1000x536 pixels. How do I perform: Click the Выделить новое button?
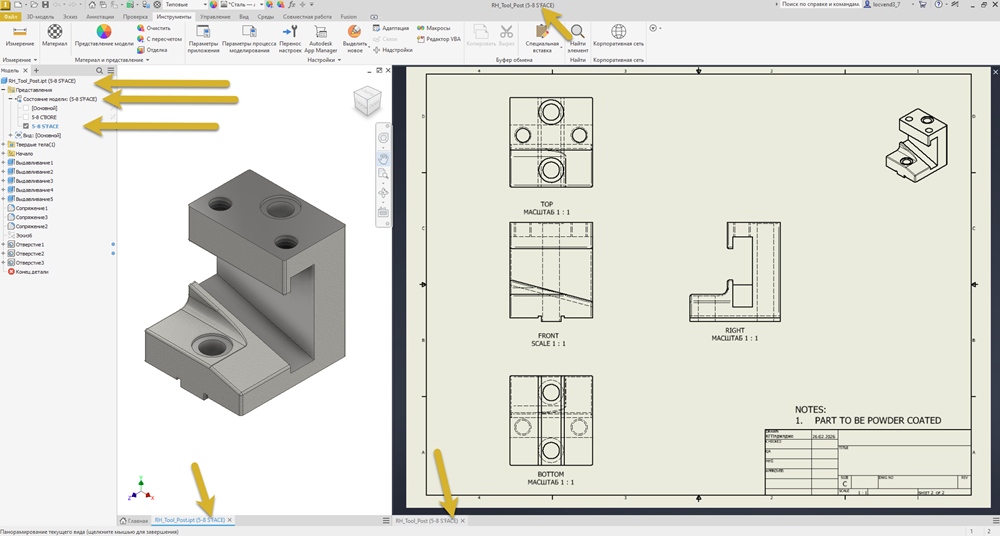[355, 39]
